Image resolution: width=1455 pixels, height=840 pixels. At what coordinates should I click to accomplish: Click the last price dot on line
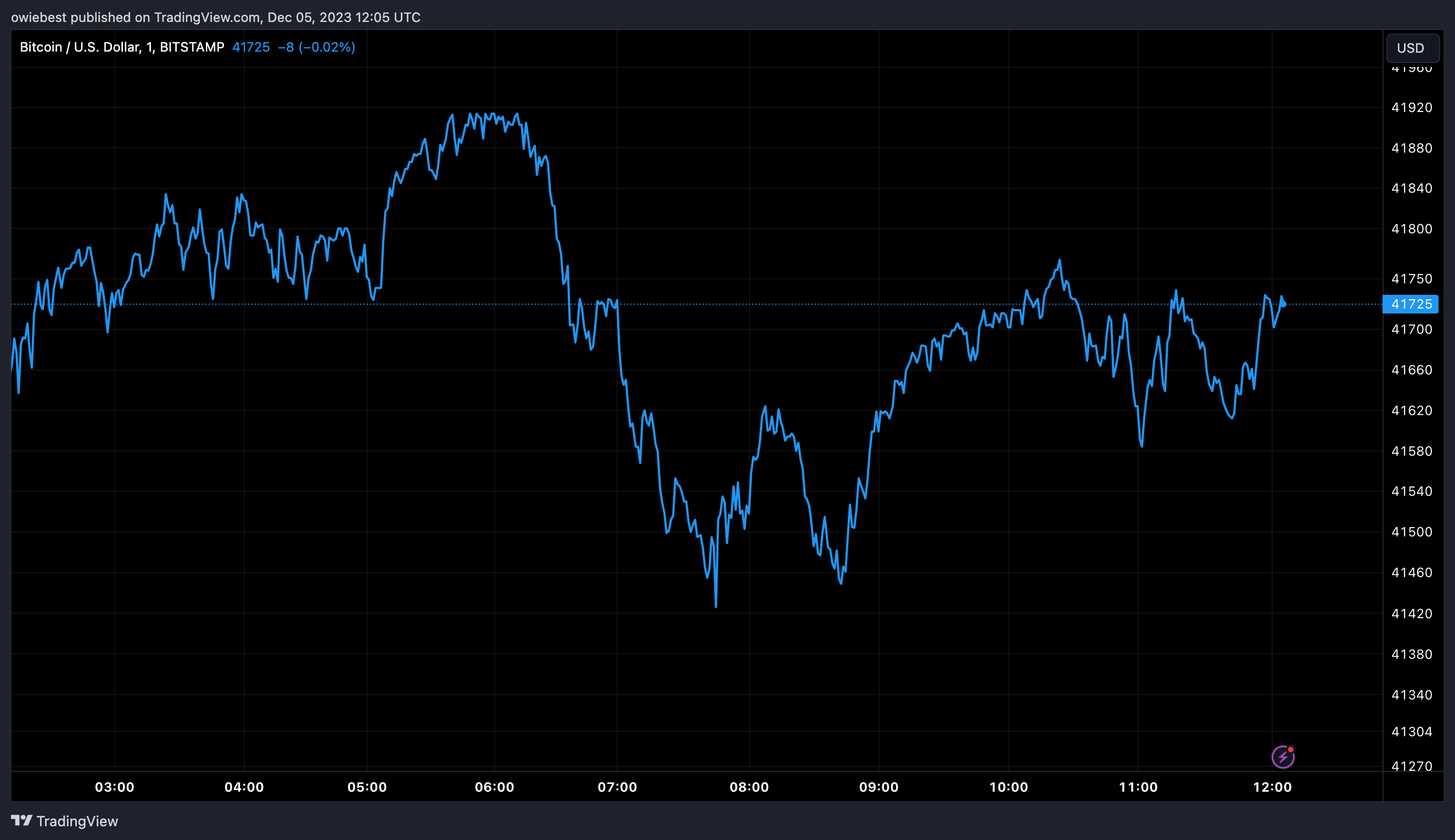point(1284,304)
